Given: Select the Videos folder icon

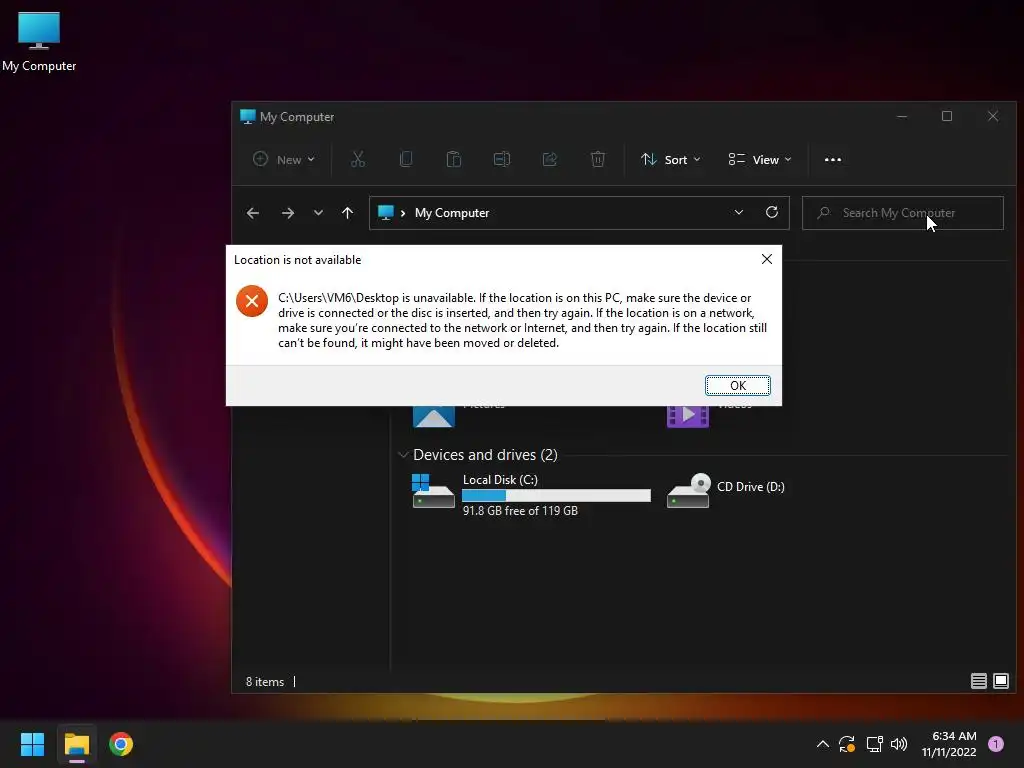Looking at the screenshot, I should [688, 416].
